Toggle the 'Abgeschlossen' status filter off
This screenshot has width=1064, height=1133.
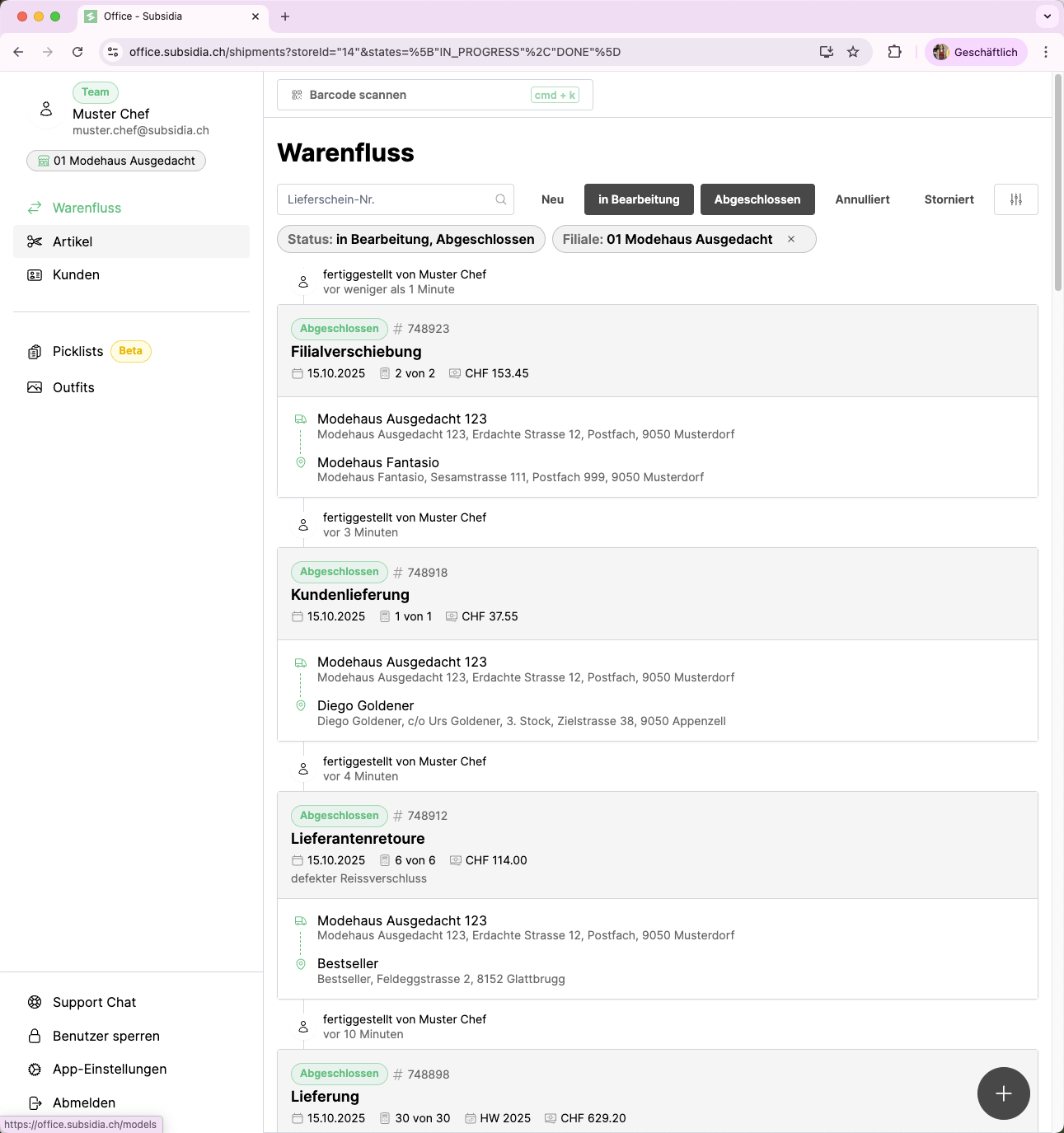pos(757,199)
